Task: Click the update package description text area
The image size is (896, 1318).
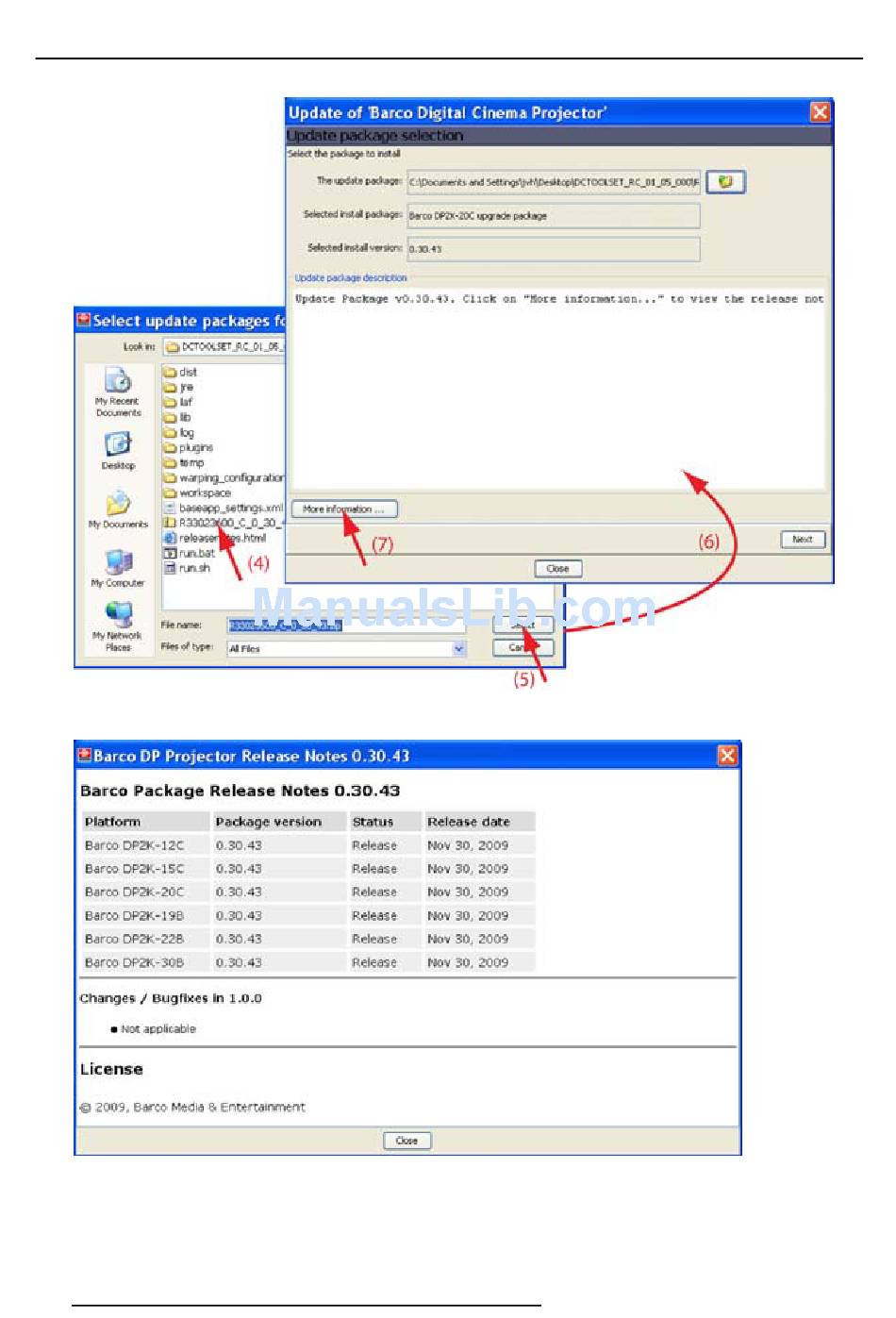Action: 559,389
